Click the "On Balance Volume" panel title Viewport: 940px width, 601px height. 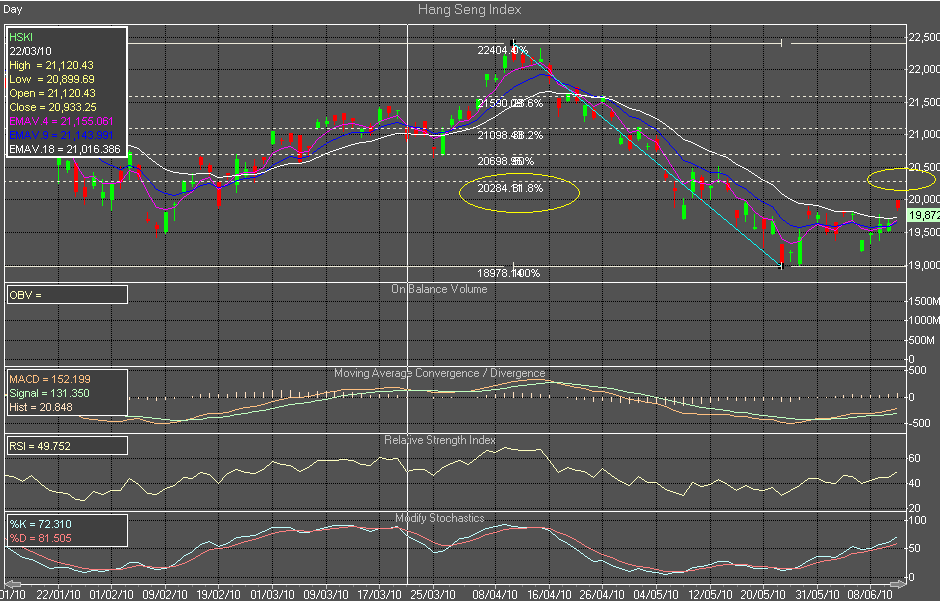click(439, 289)
